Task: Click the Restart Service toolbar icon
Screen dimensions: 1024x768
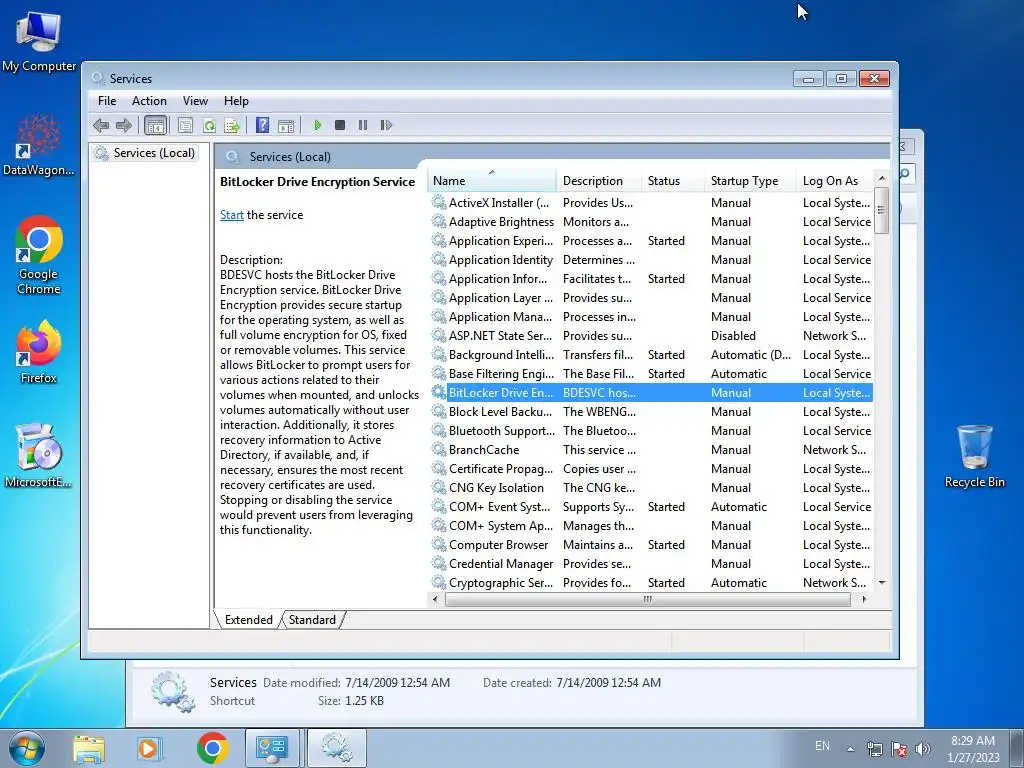Action: point(386,125)
